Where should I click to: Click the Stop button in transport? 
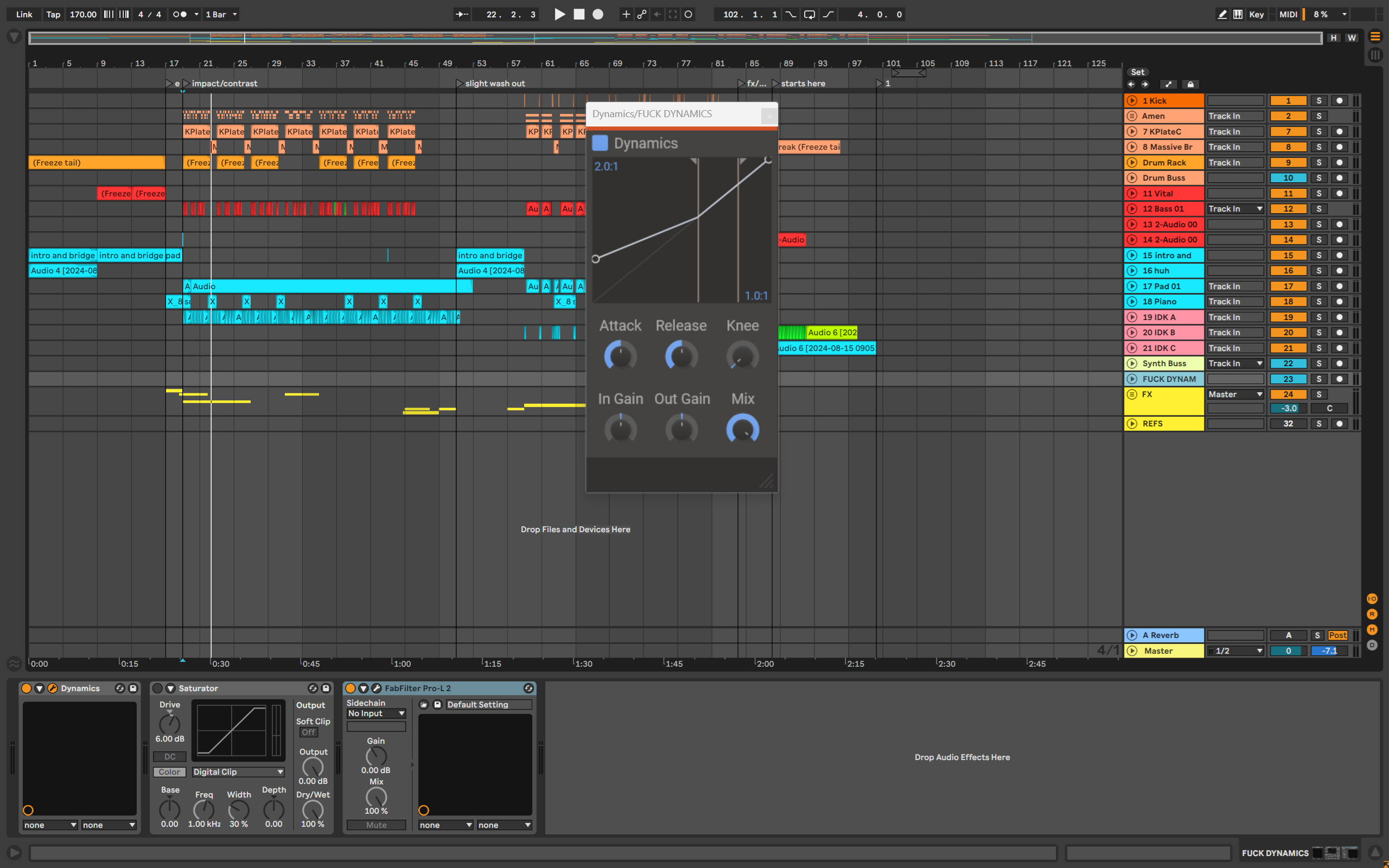pos(579,14)
